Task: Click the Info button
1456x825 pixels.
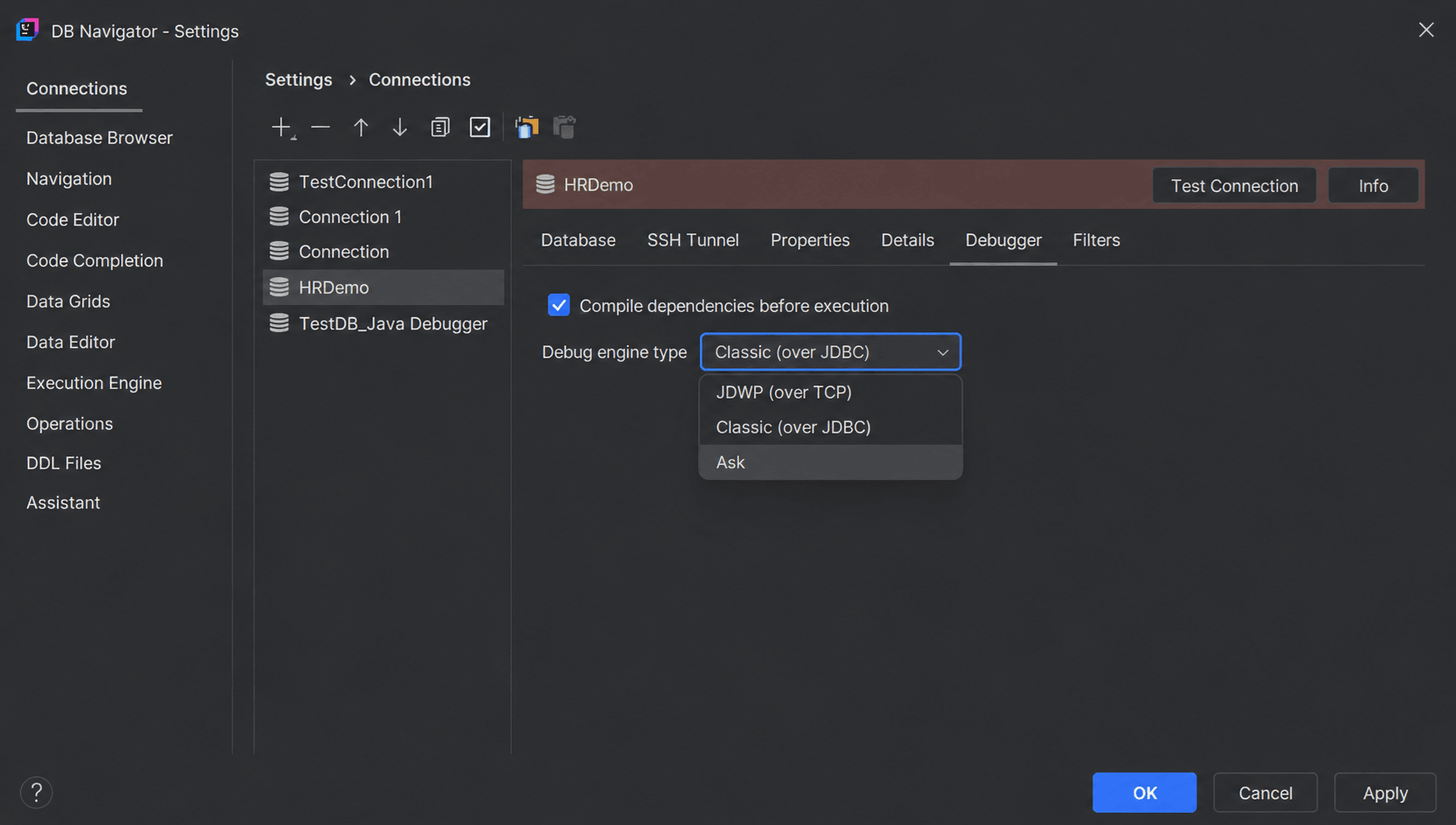Action: coord(1373,185)
